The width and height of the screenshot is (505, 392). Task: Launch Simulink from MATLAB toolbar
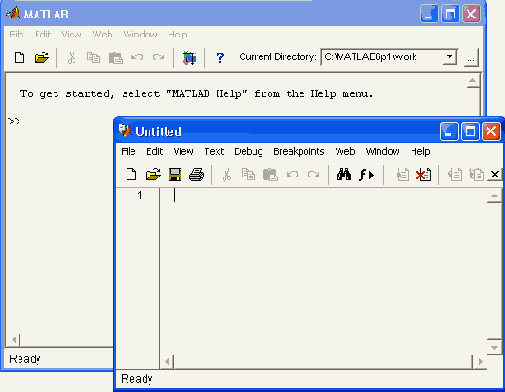[x=189, y=58]
